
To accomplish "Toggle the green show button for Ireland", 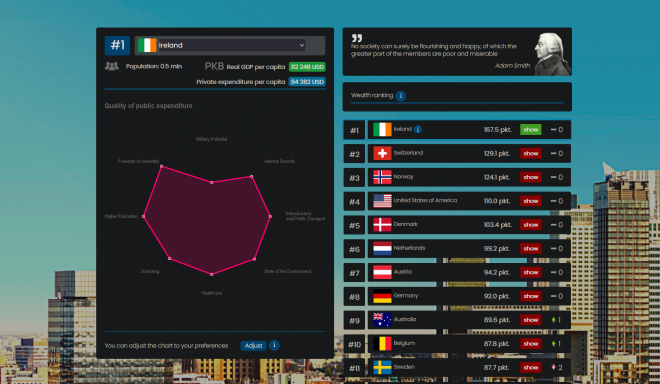I will [530, 130].
